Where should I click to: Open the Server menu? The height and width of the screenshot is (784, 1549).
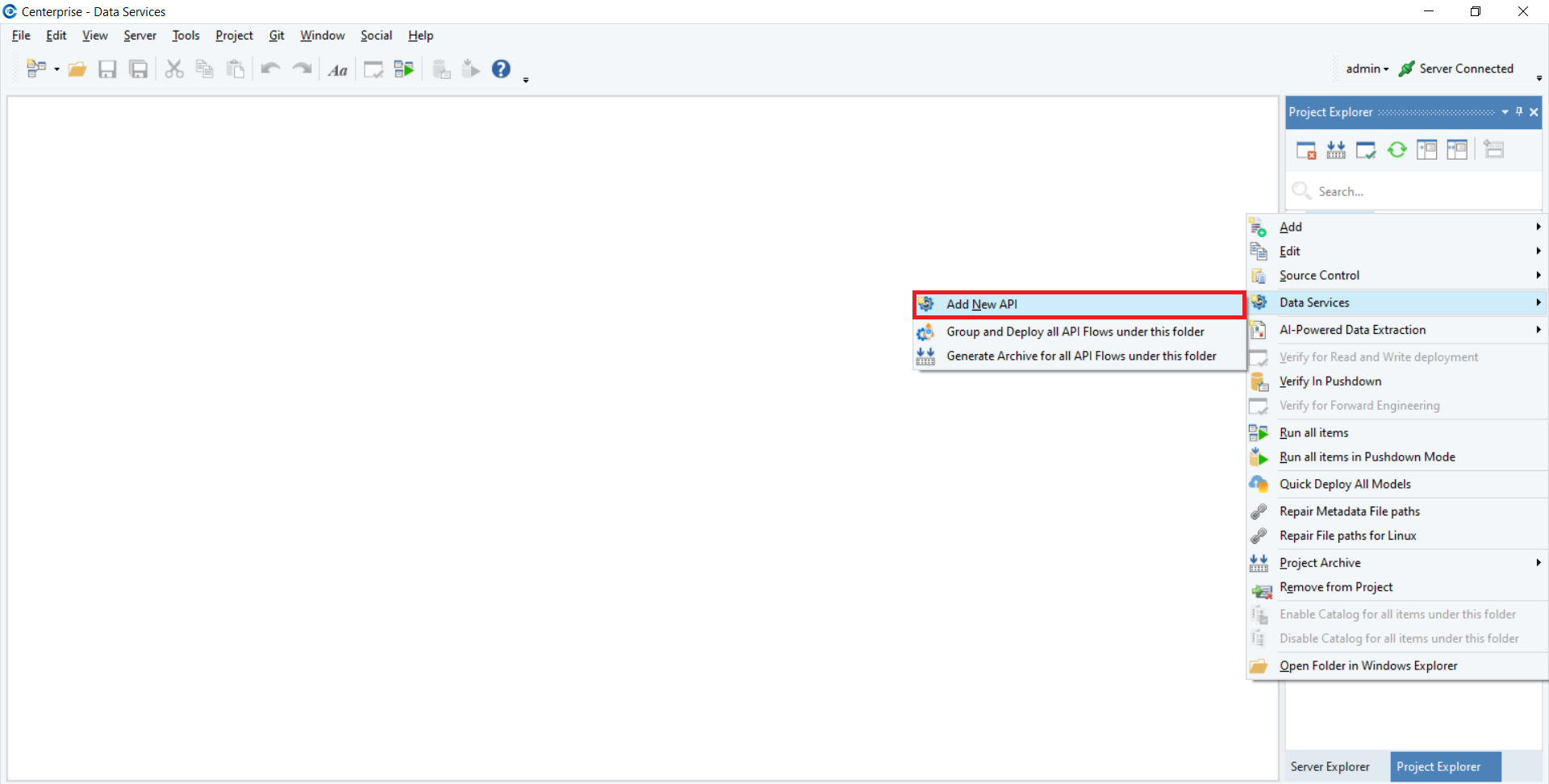140,35
